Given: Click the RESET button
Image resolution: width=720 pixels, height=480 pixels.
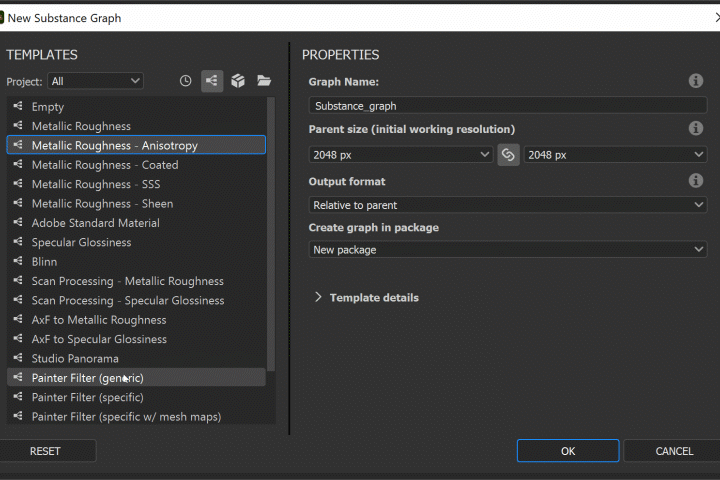Looking at the screenshot, I should coord(46,451).
